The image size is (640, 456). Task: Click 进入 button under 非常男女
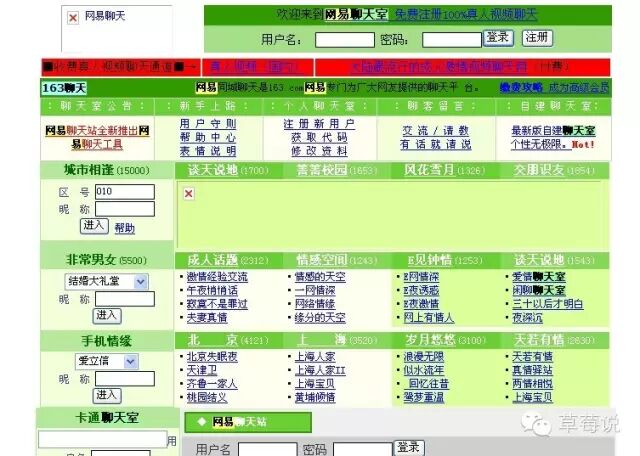coord(107,316)
